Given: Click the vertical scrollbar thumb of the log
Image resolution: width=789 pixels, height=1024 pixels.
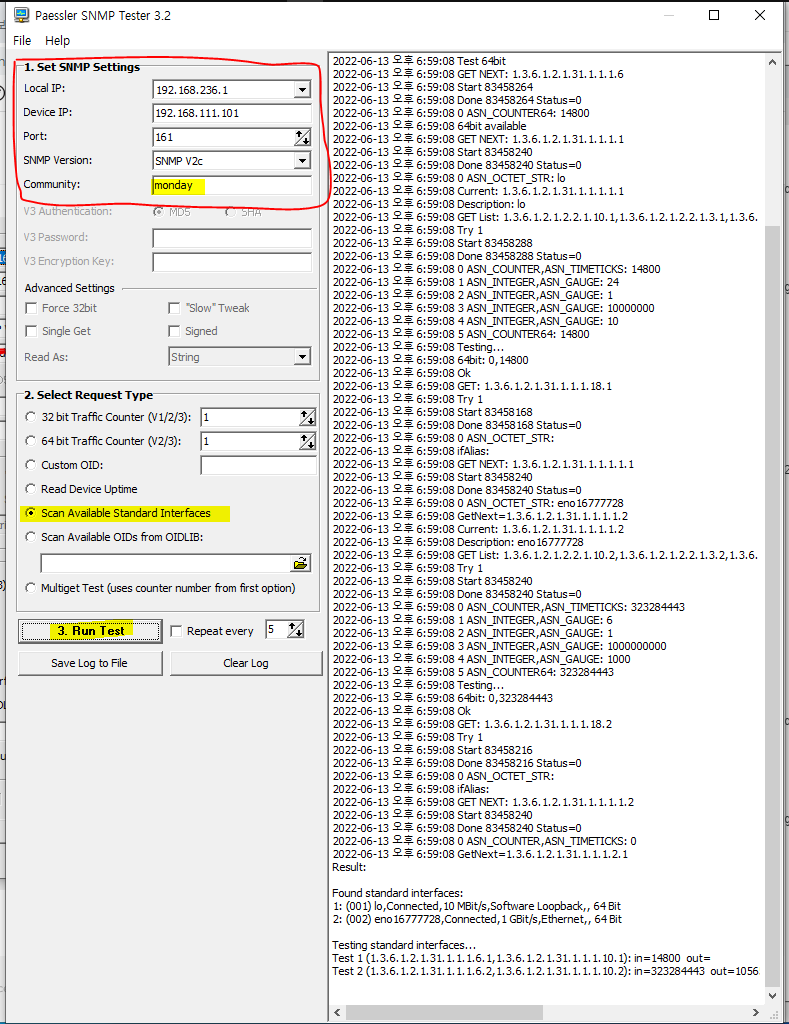Looking at the screenshot, I should (772, 606).
